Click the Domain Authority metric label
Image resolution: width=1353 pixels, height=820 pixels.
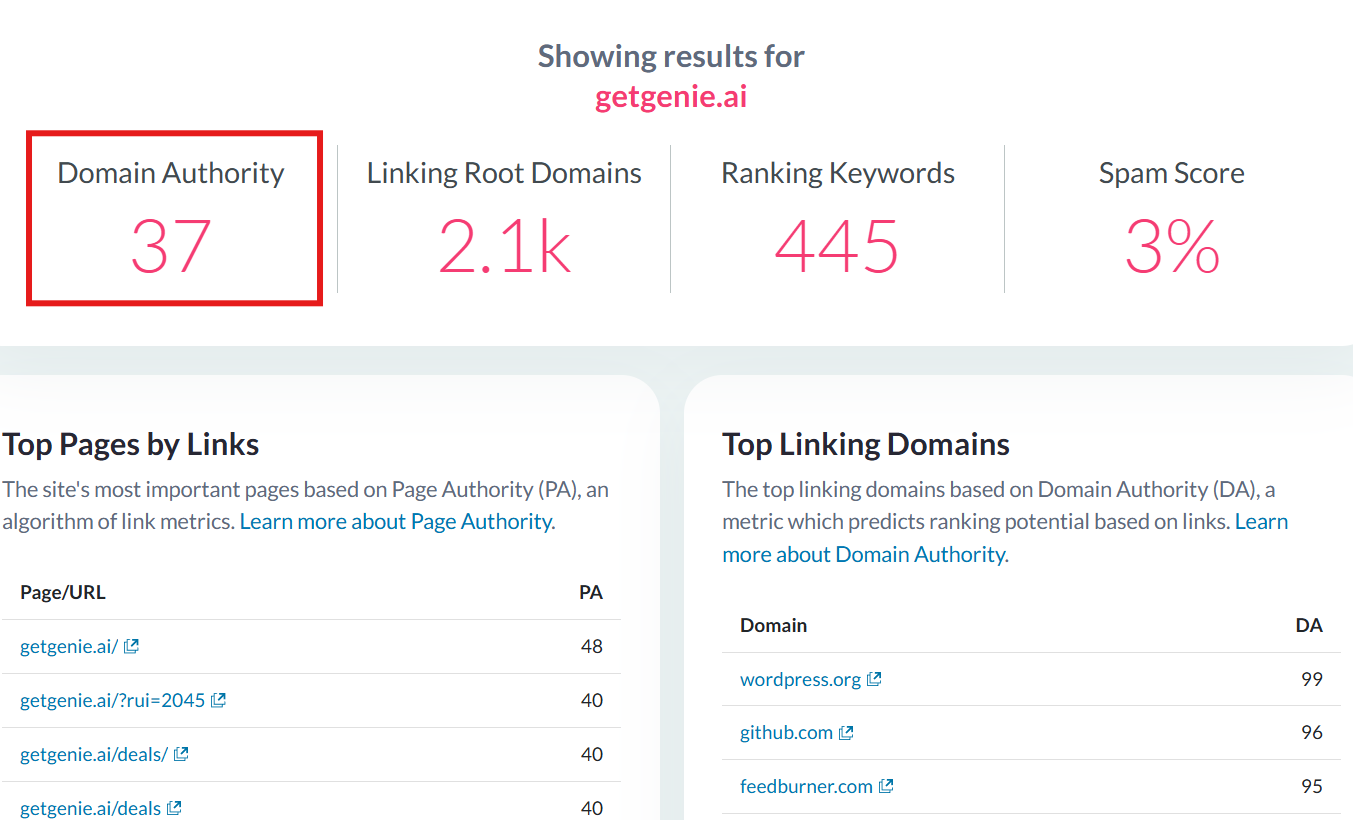(x=171, y=173)
